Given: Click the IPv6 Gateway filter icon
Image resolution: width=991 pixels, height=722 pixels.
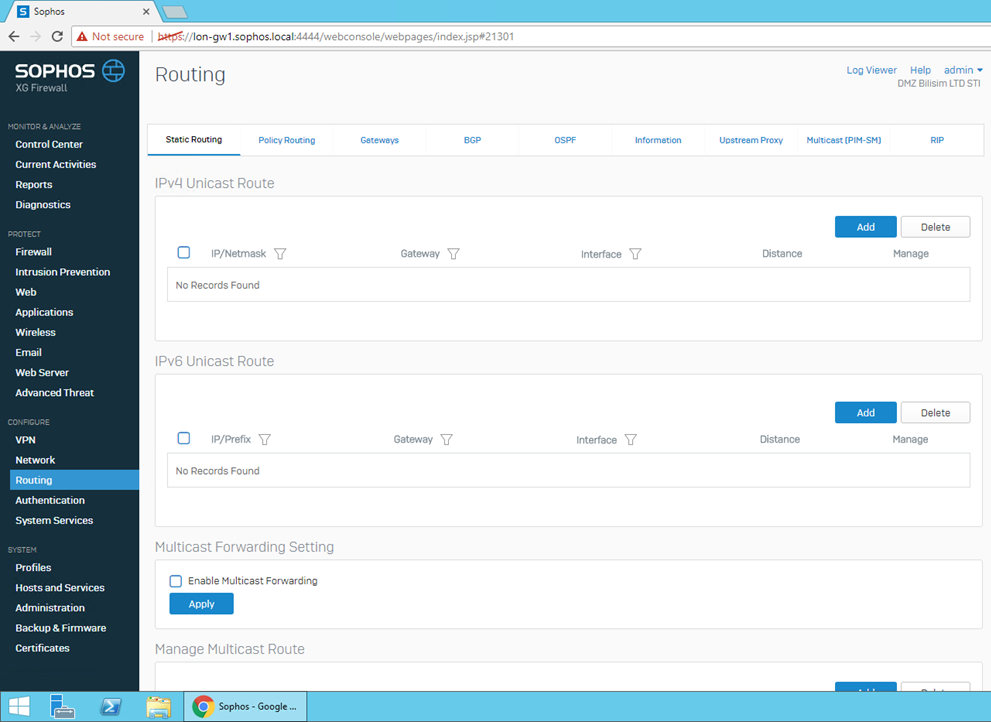Looking at the screenshot, I should 446,440.
